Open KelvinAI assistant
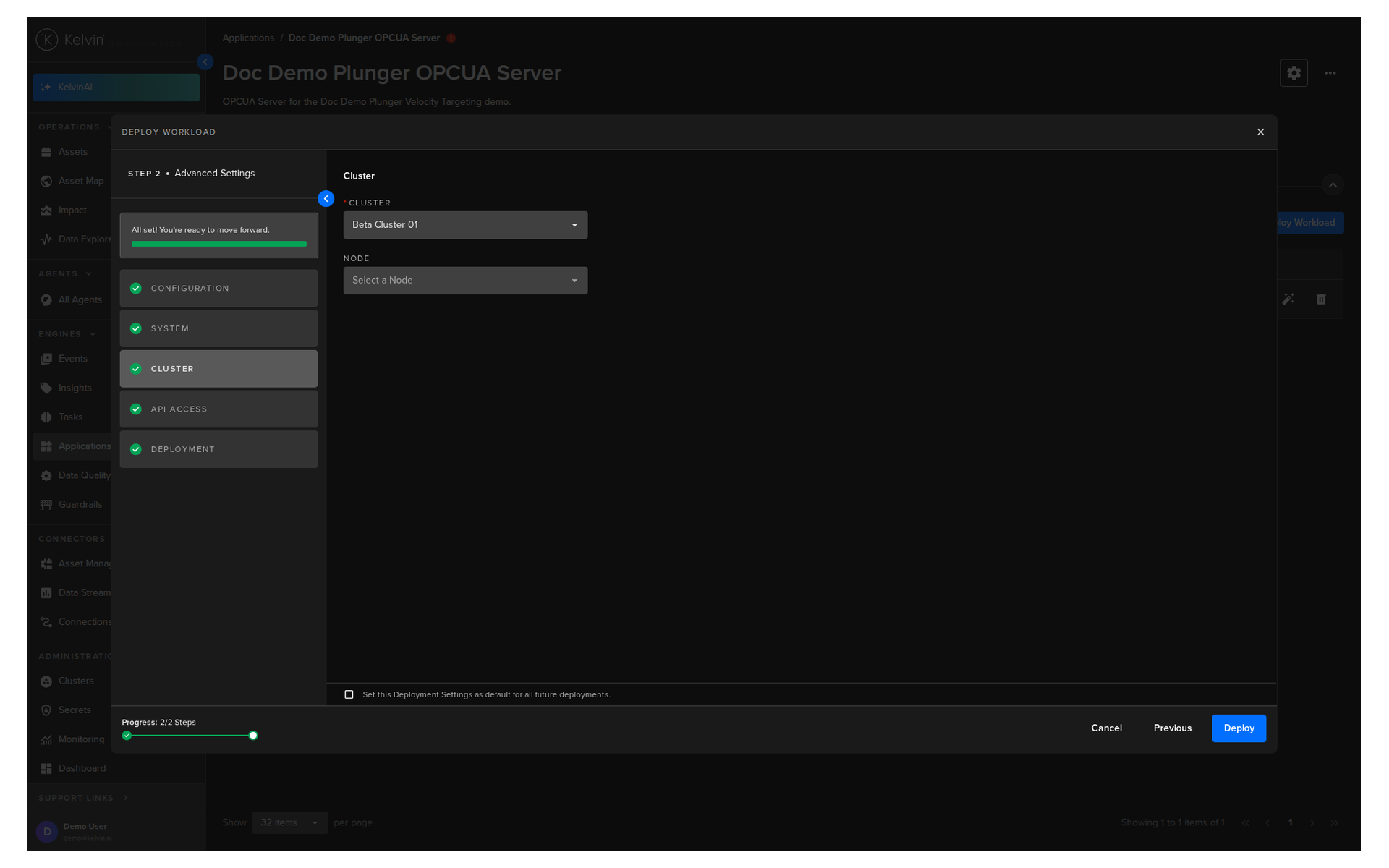 [x=116, y=88]
